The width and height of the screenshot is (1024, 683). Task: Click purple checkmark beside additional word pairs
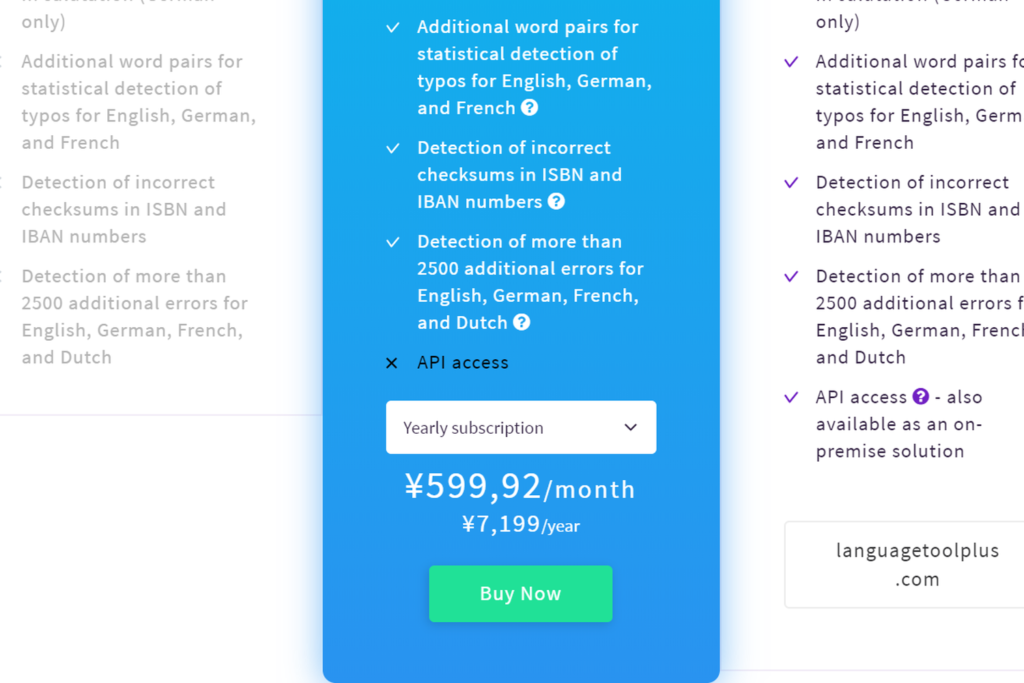(791, 62)
